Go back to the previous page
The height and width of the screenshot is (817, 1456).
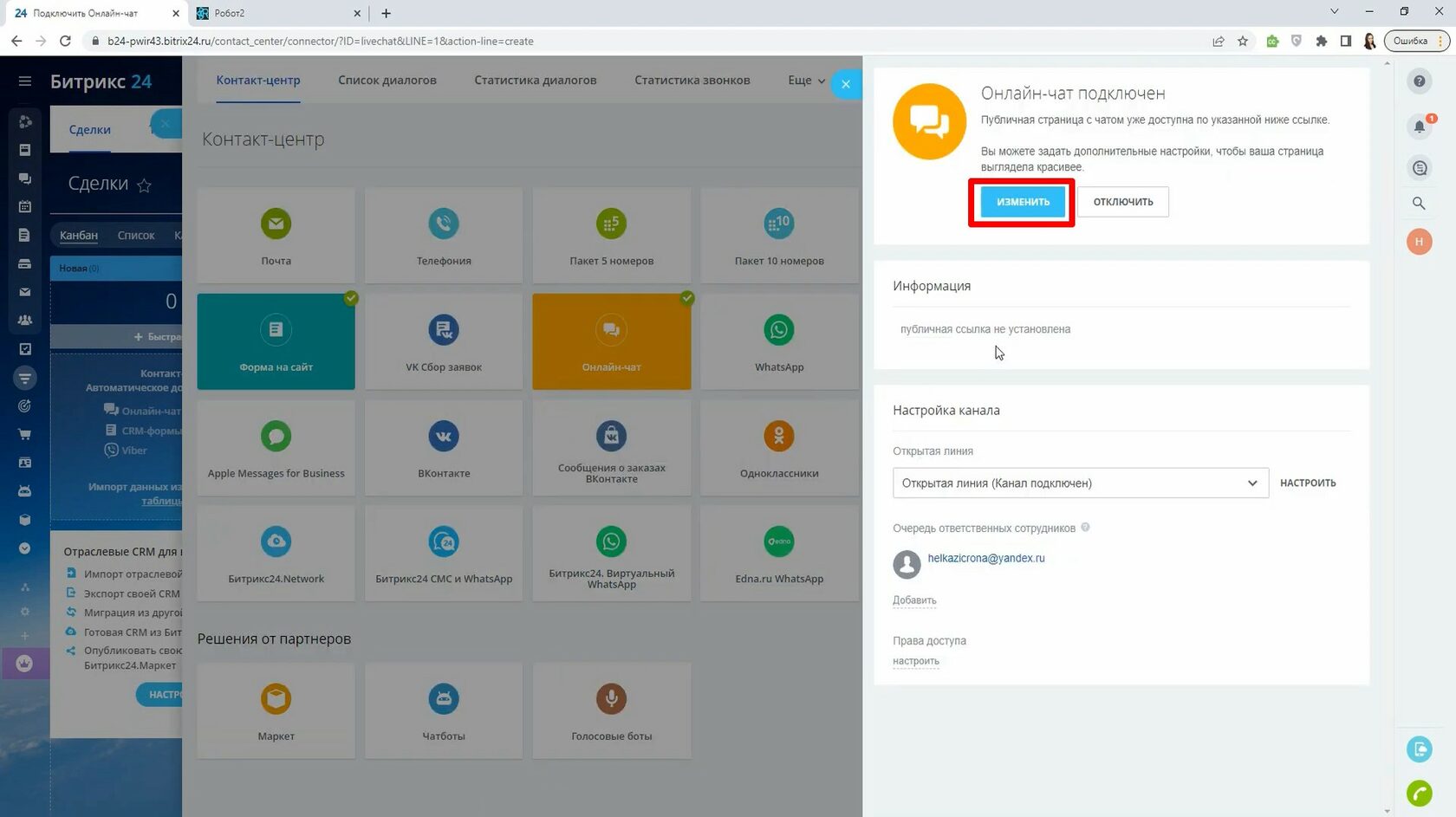(x=16, y=41)
